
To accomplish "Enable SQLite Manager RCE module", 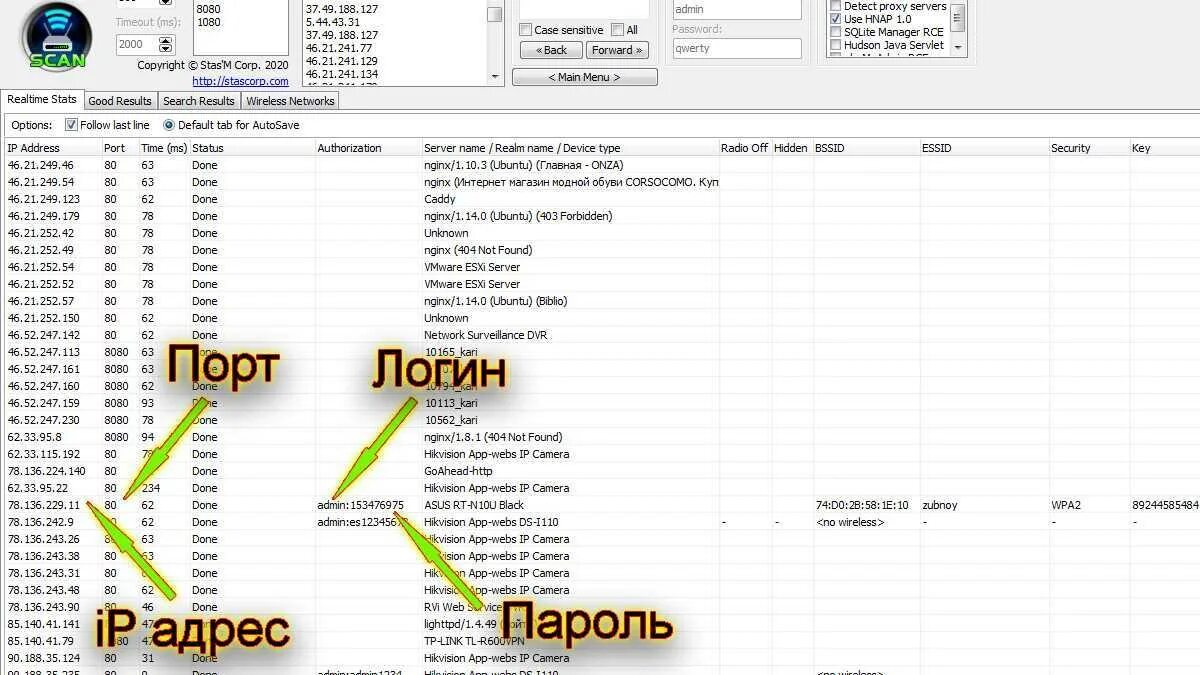I will click(x=836, y=32).
